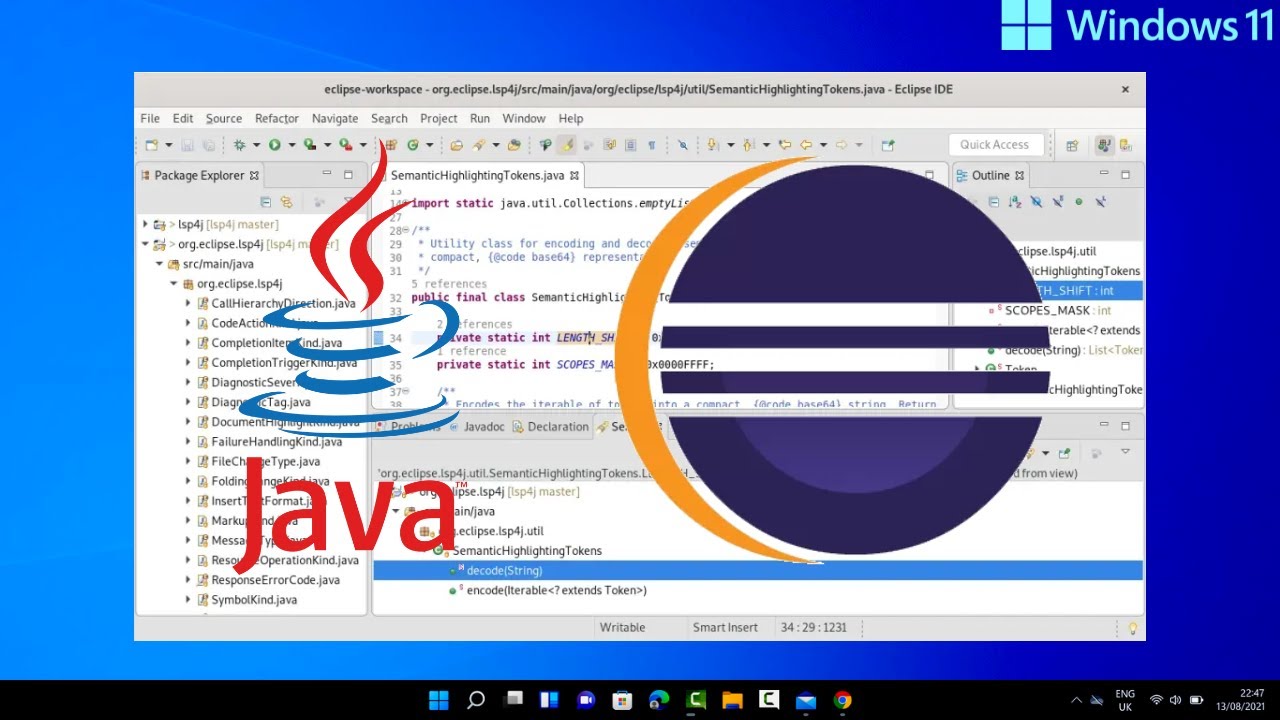The width and height of the screenshot is (1280, 720).
Task: Click the Smart Insert status bar entry
Action: 727,627
